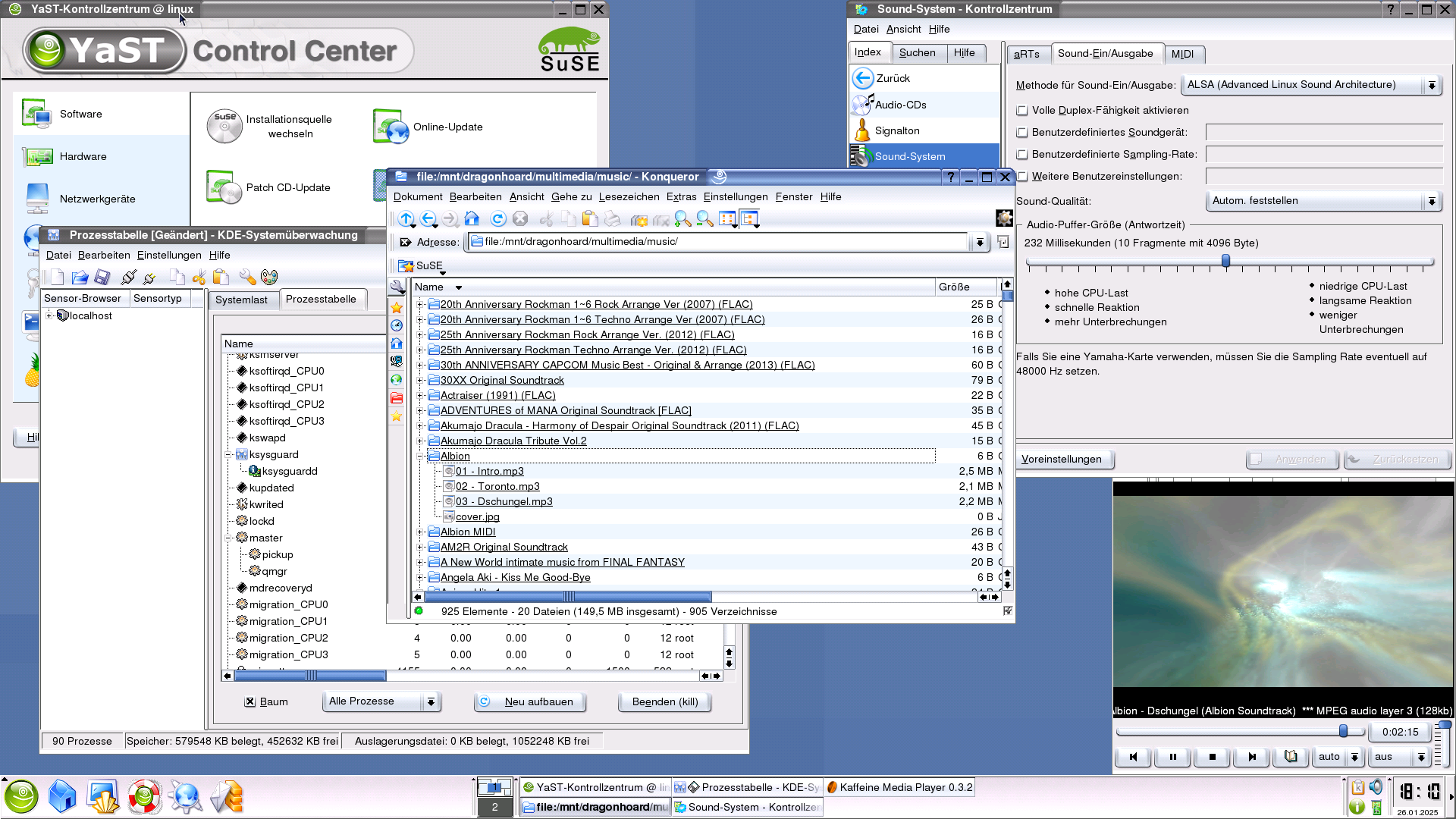
Task: Collapse the ksysguard process node
Action: 228,455
